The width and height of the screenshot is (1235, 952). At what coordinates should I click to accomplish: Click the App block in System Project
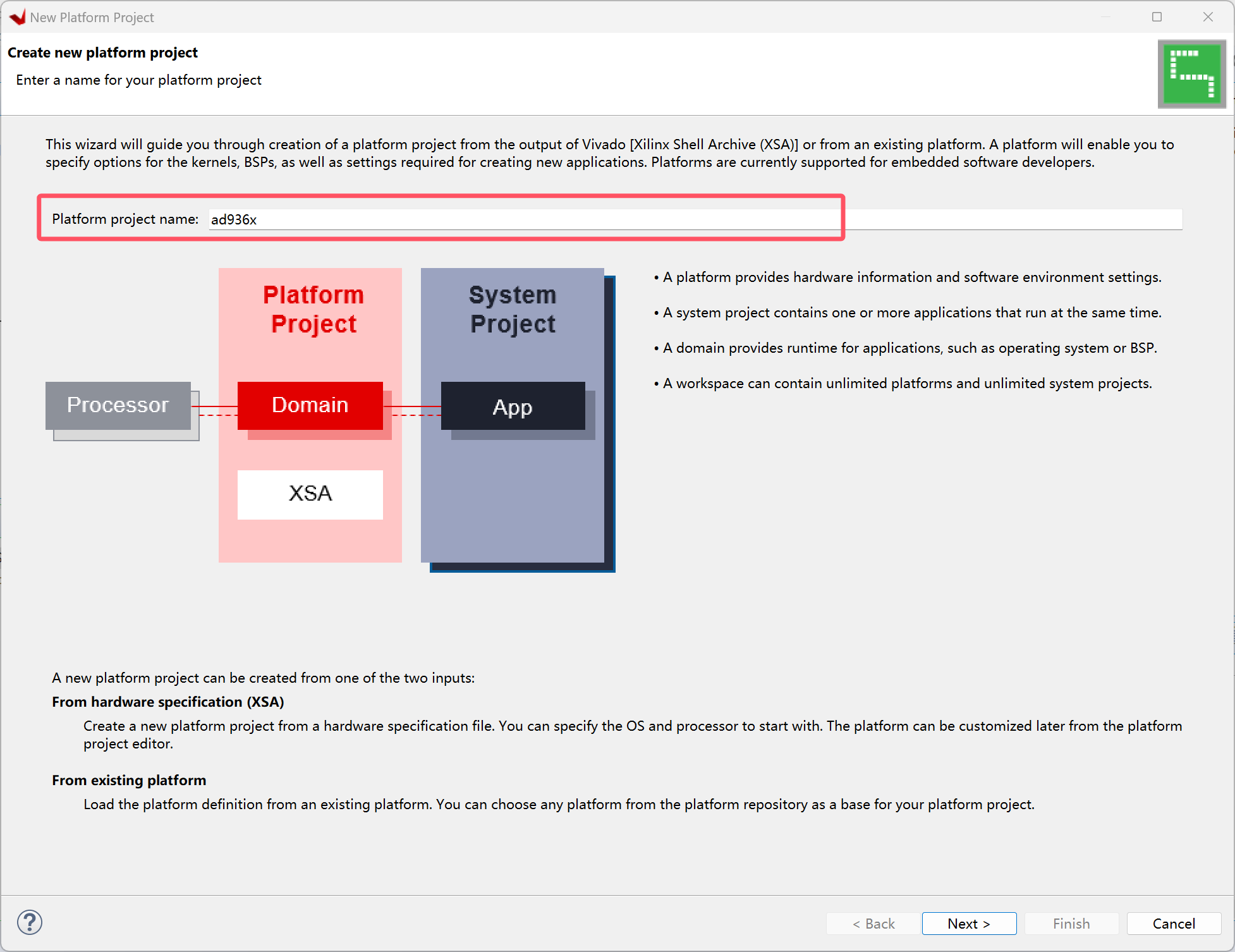coord(513,406)
